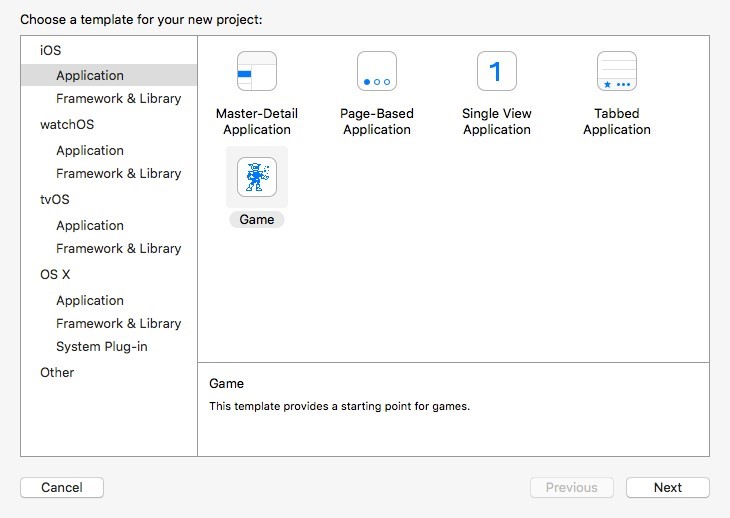
Task: Pick the Single View Application template icon
Action: [497, 72]
